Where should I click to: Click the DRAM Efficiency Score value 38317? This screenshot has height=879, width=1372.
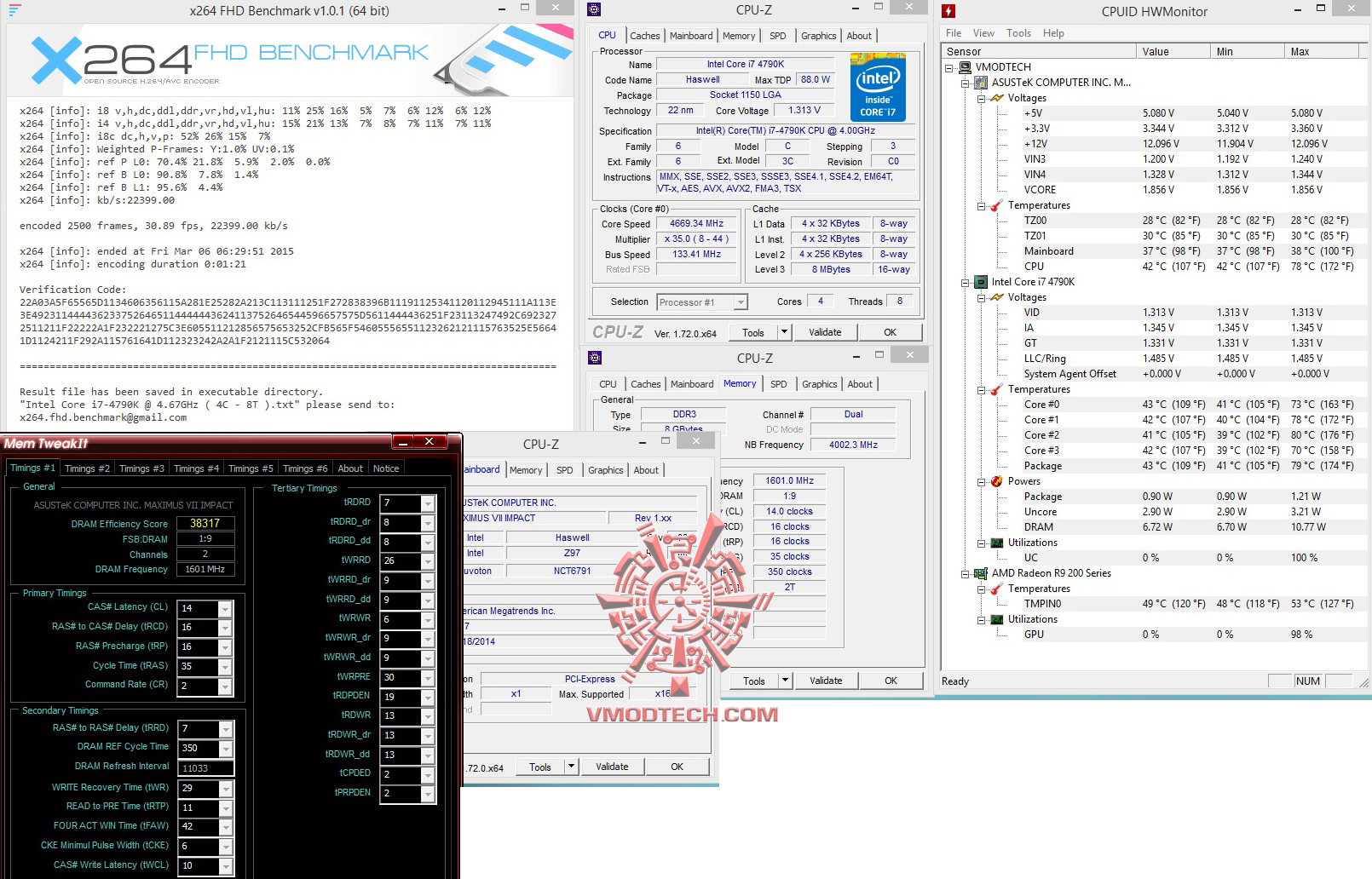tap(205, 524)
